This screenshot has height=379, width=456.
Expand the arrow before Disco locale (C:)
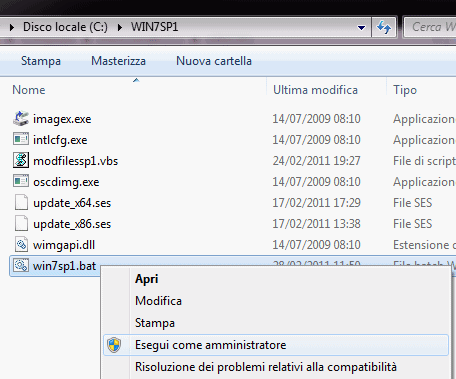tap(12, 27)
